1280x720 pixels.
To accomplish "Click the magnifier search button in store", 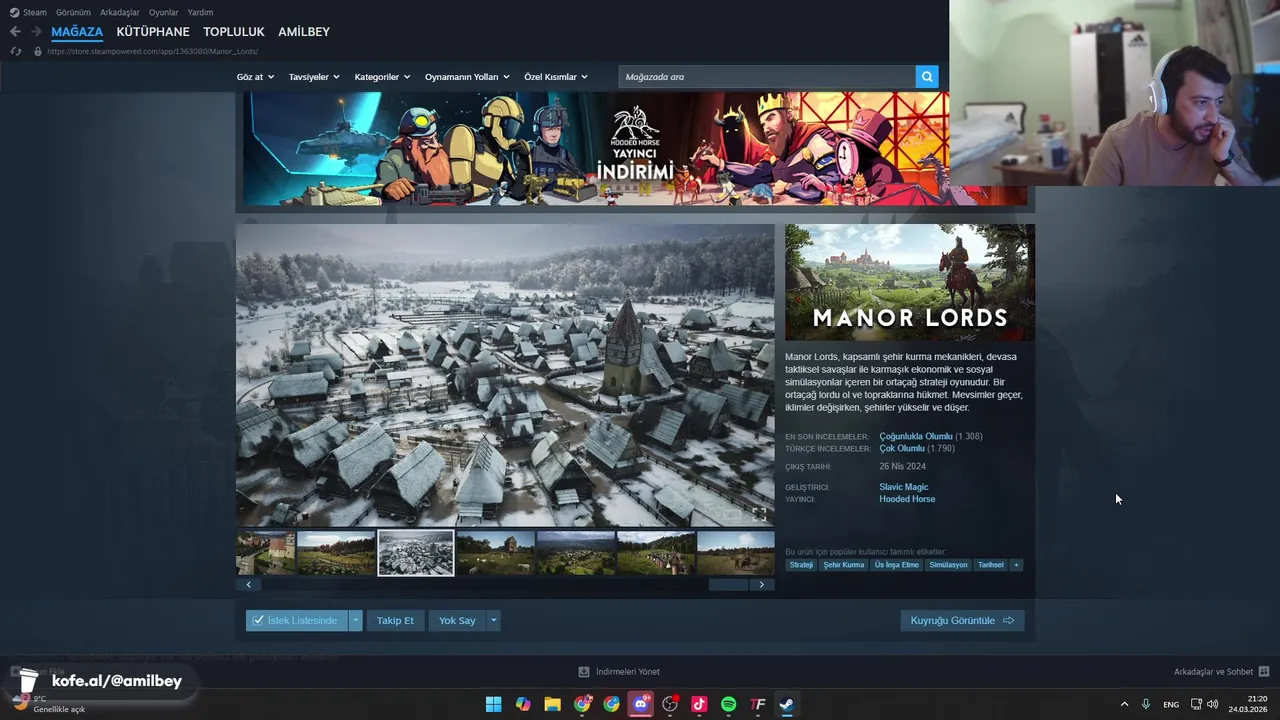I will click(x=927, y=76).
